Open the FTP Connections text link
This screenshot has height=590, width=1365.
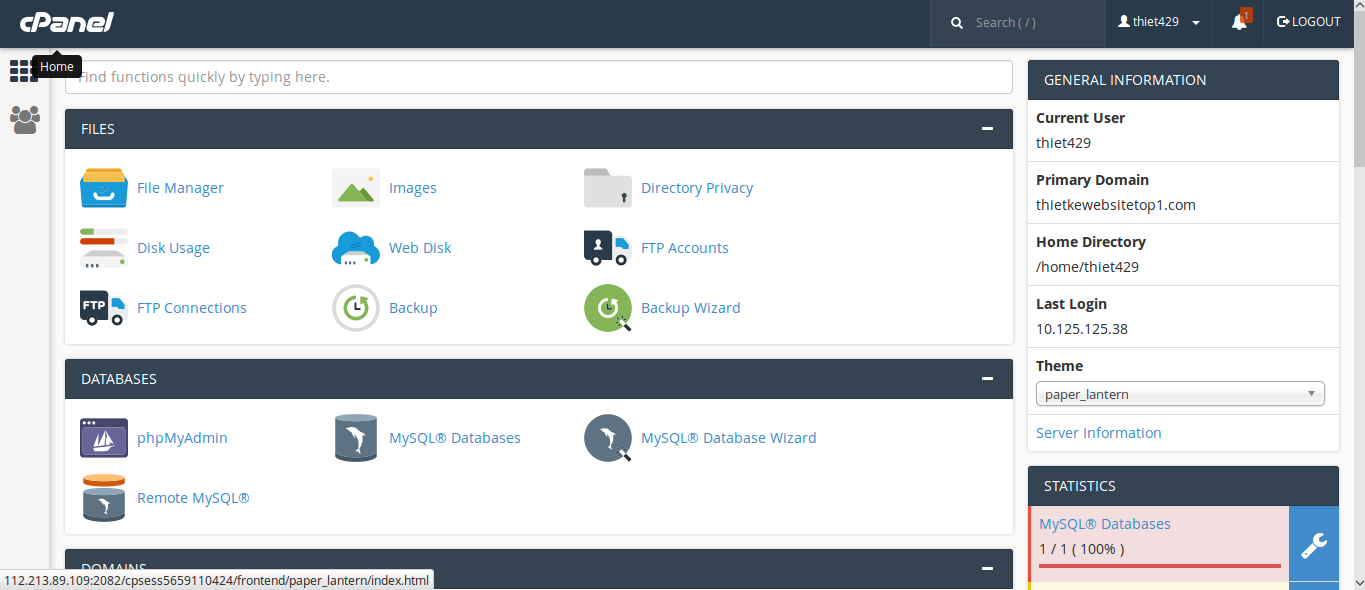(192, 308)
